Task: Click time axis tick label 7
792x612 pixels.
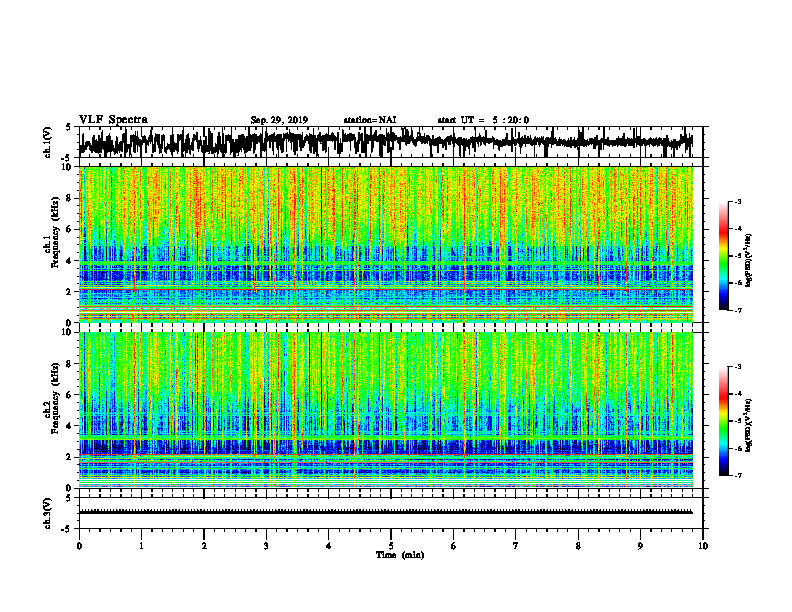Action: tap(516, 546)
